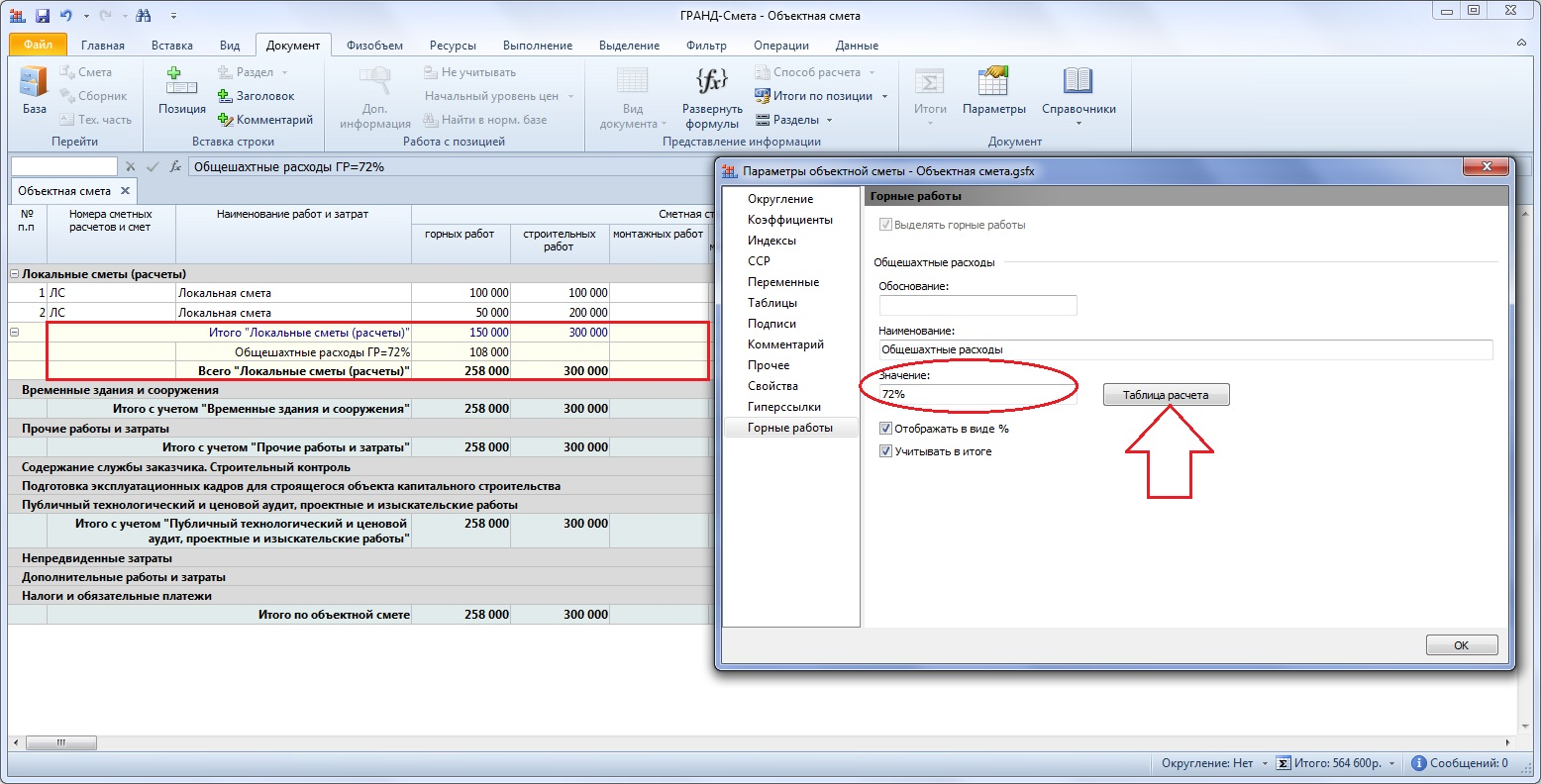Add a Комментарий row
Viewport: 1541px width, 784px height.
(264, 120)
